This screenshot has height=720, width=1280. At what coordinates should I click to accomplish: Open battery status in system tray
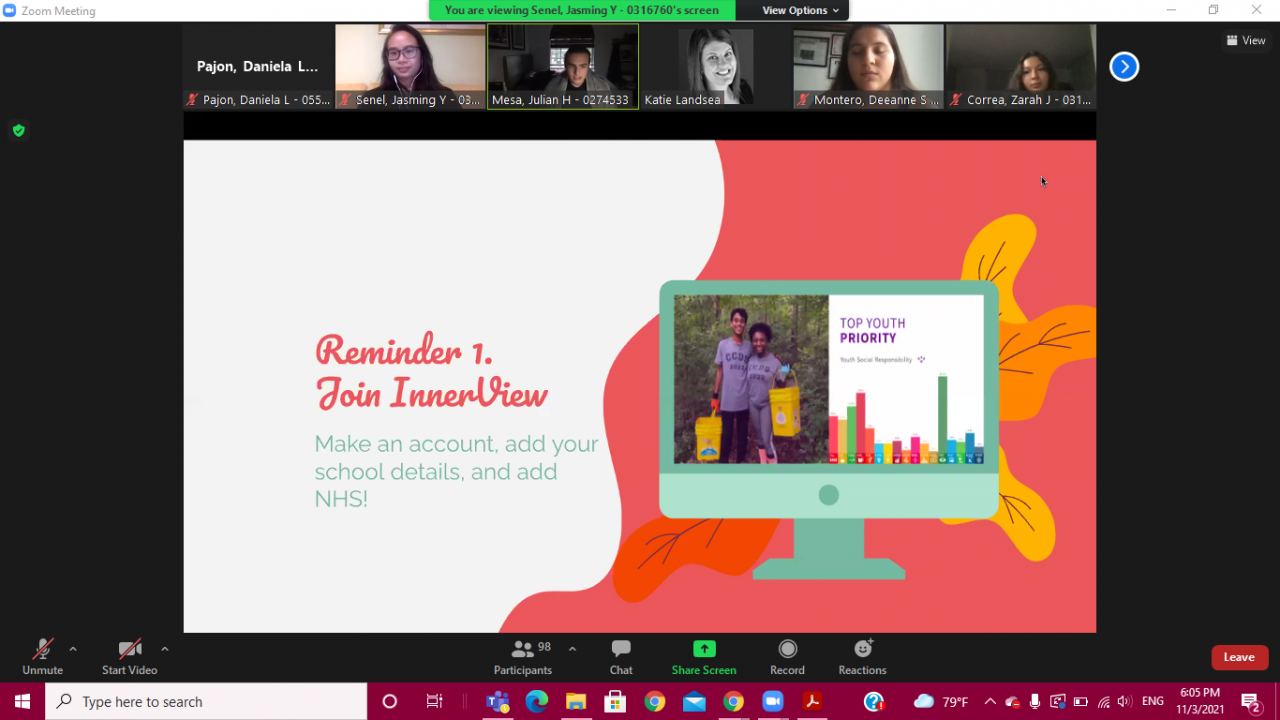tap(1081, 701)
